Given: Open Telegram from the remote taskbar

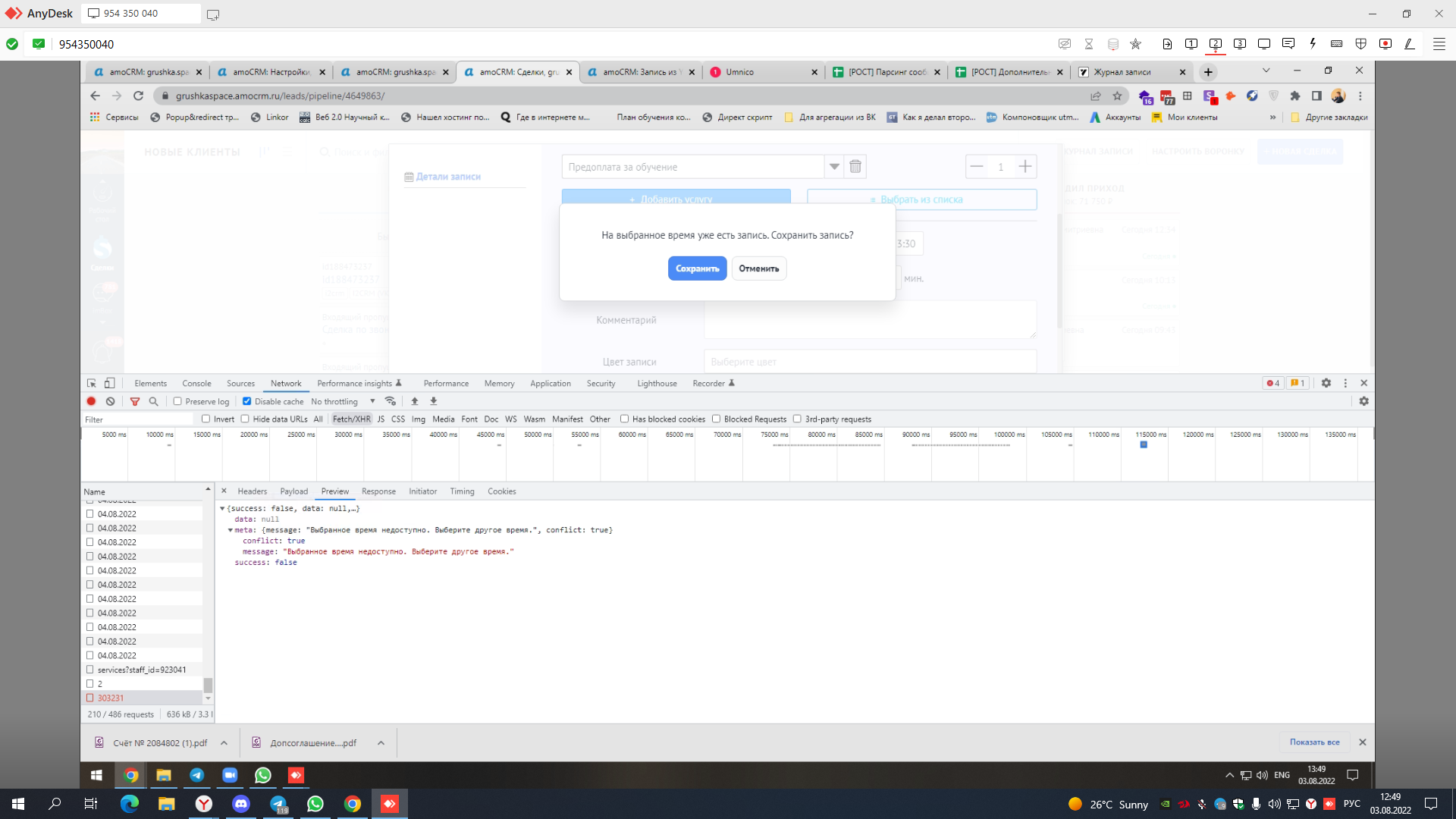Looking at the screenshot, I should tap(197, 775).
